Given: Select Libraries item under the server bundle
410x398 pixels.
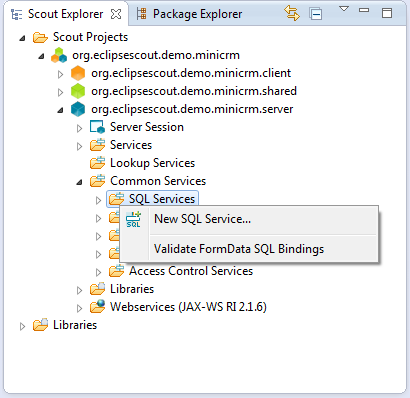Looking at the screenshot, I should pyautogui.click(x=132, y=289).
